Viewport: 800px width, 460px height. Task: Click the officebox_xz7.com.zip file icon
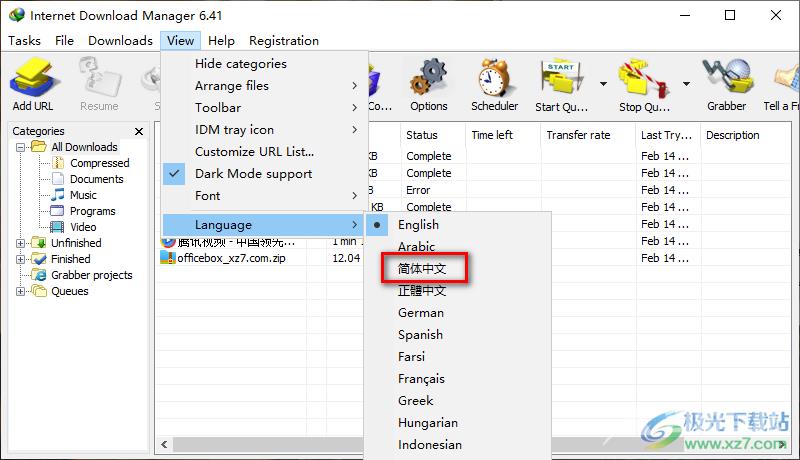(x=168, y=257)
